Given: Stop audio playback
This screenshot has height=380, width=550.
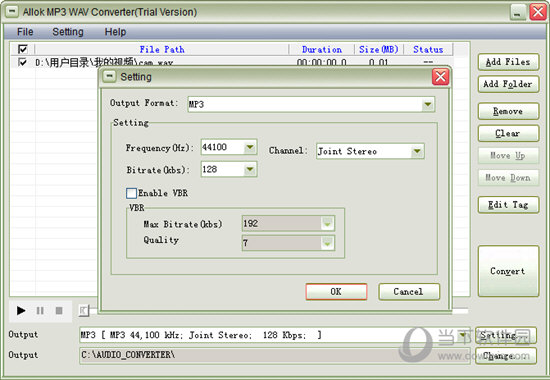Looking at the screenshot, I should pos(59,311).
